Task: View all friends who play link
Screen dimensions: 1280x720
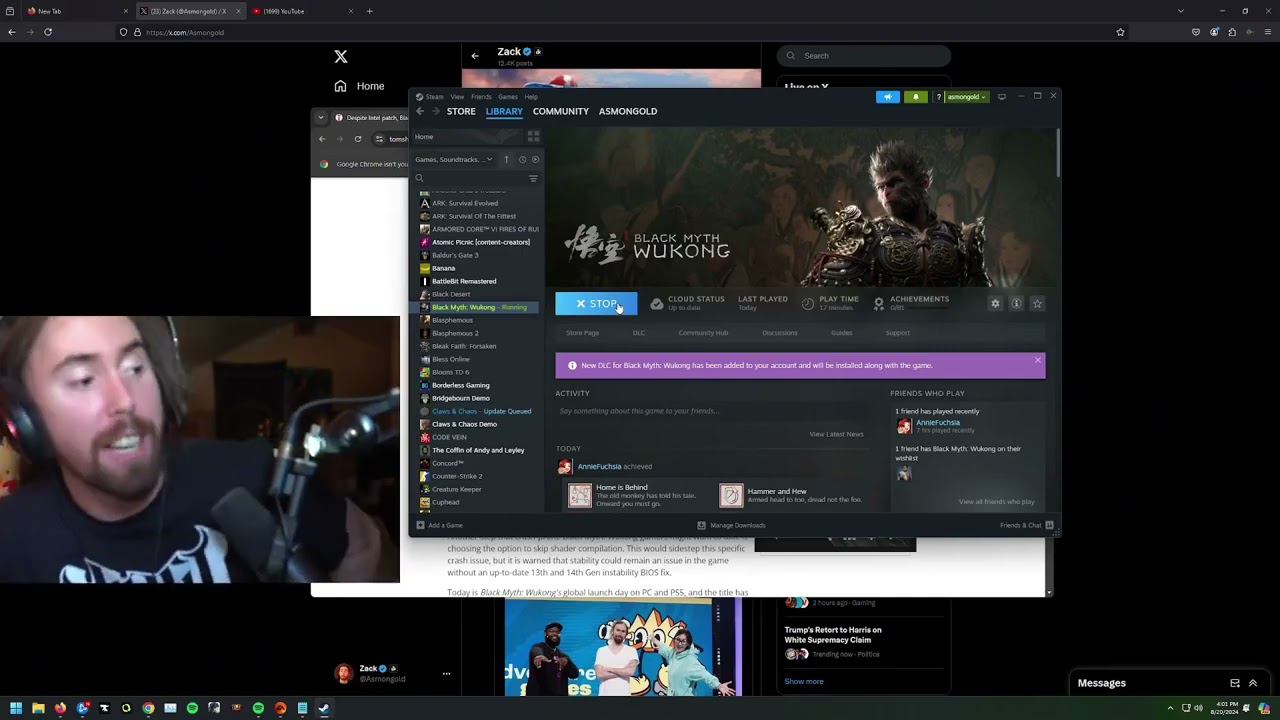Action: tap(997, 502)
